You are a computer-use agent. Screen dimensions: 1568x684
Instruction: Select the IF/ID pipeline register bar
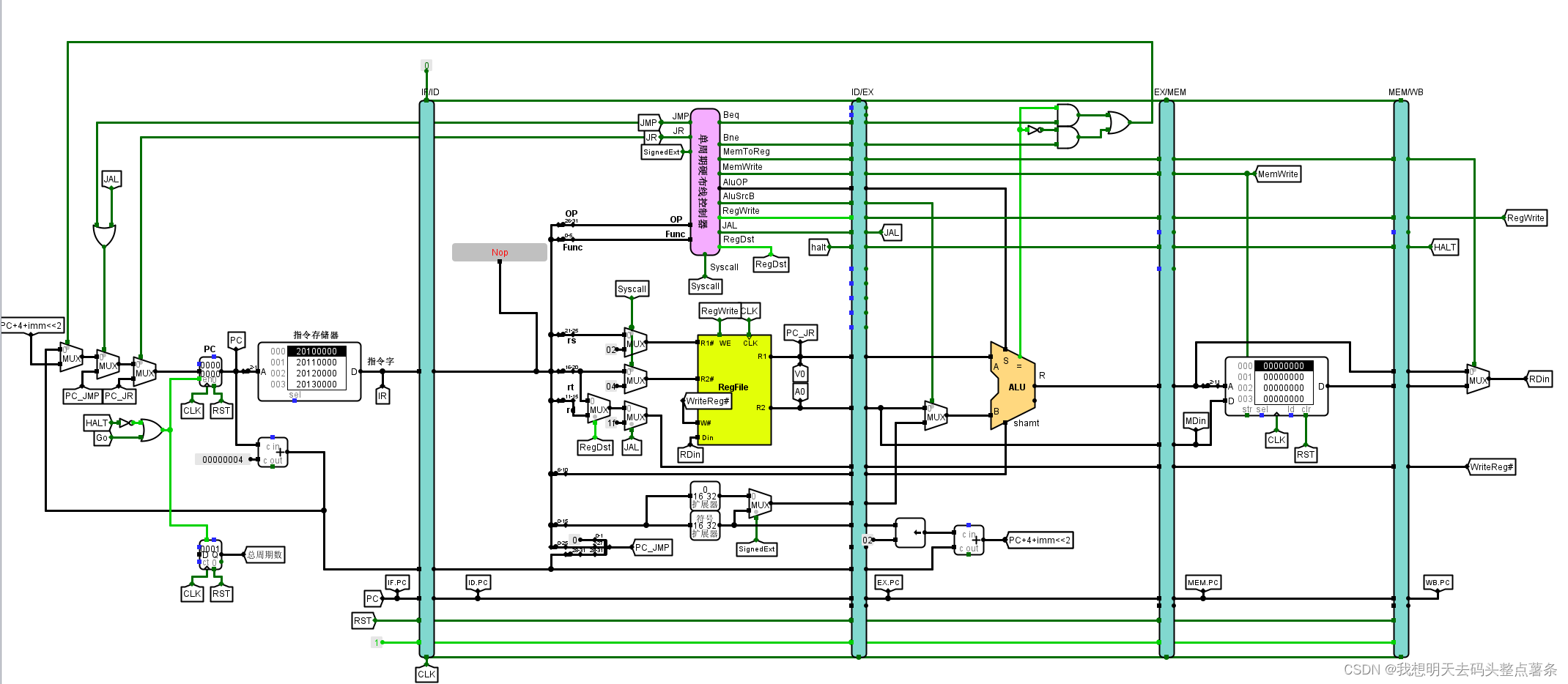coord(426,379)
